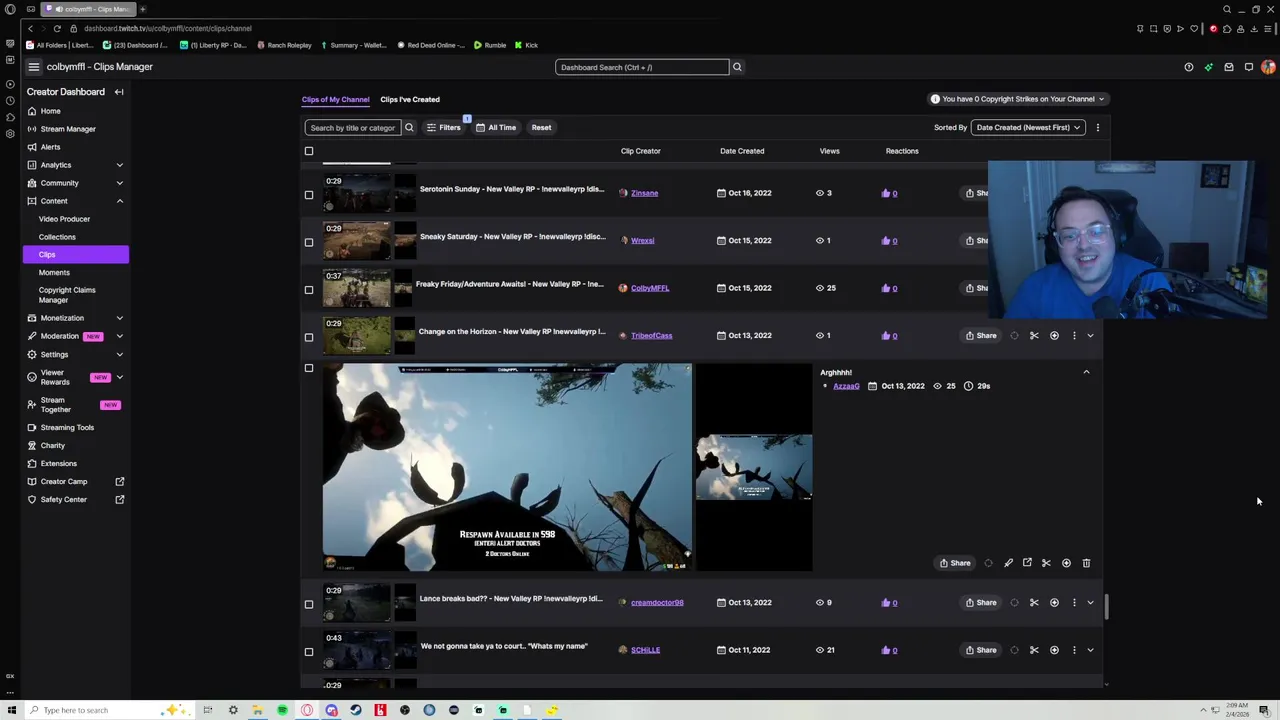The width and height of the screenshot is (1280, 720).
Task: Open the Arghhhh! clip in a new window icon
Action: click(1027, 563)
